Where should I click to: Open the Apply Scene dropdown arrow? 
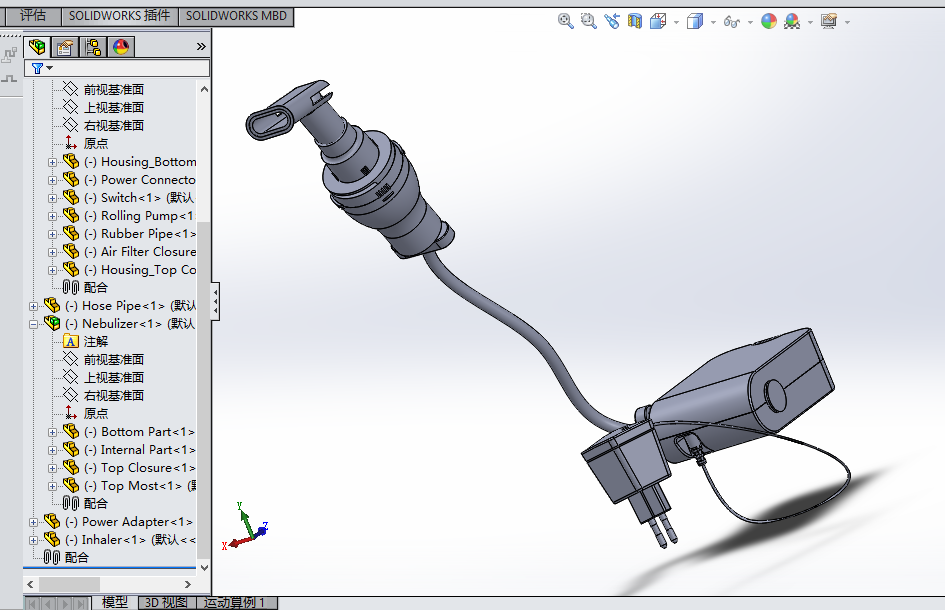[810, 22]
